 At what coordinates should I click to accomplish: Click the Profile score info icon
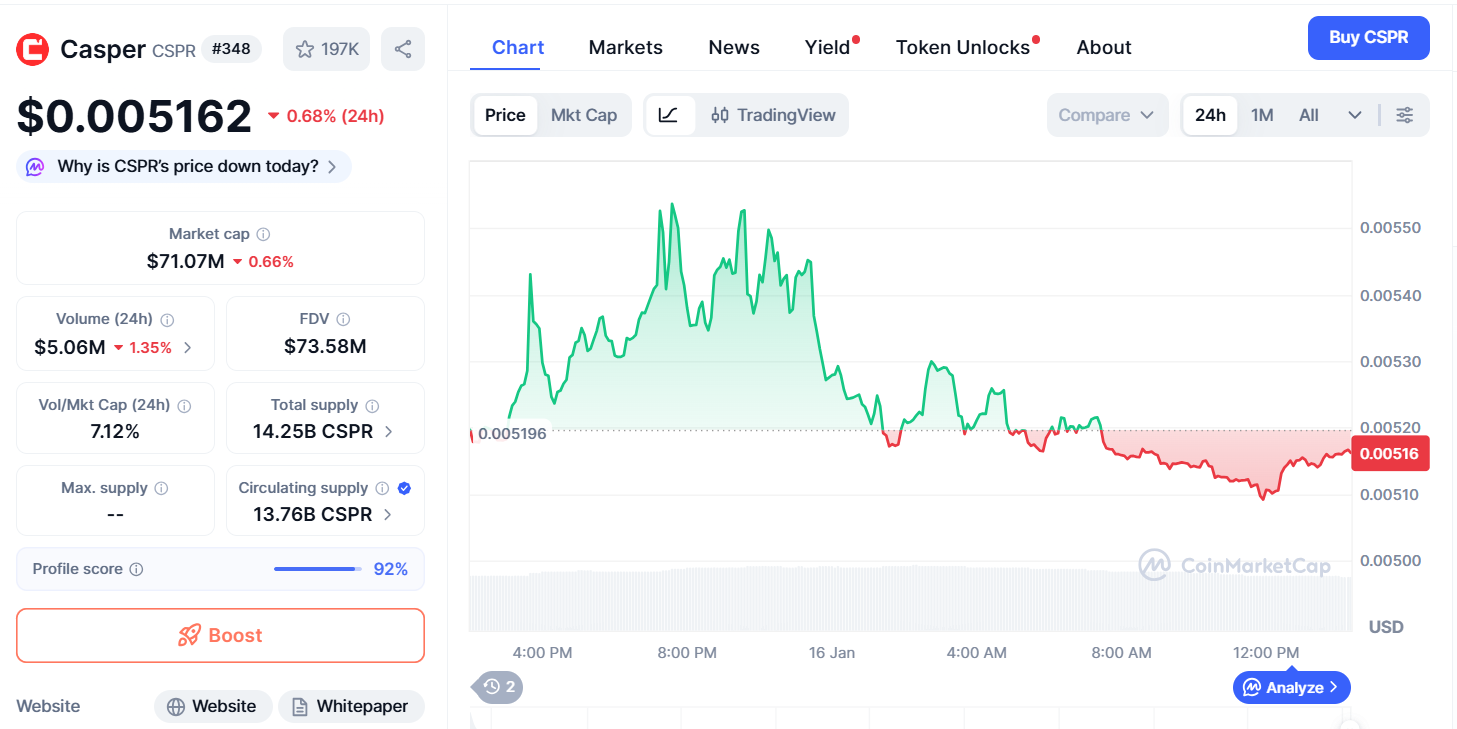point(136,569)
